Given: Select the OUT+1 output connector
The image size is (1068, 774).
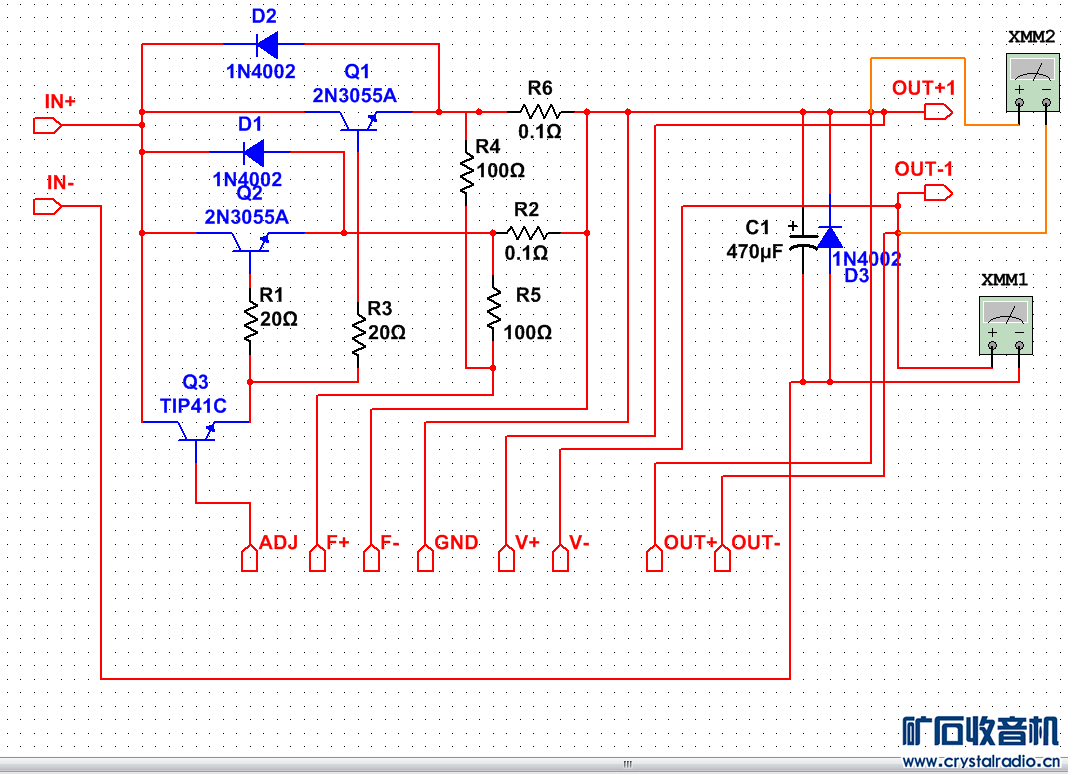Looking at the screenshot, I should [x=939, y=112].
